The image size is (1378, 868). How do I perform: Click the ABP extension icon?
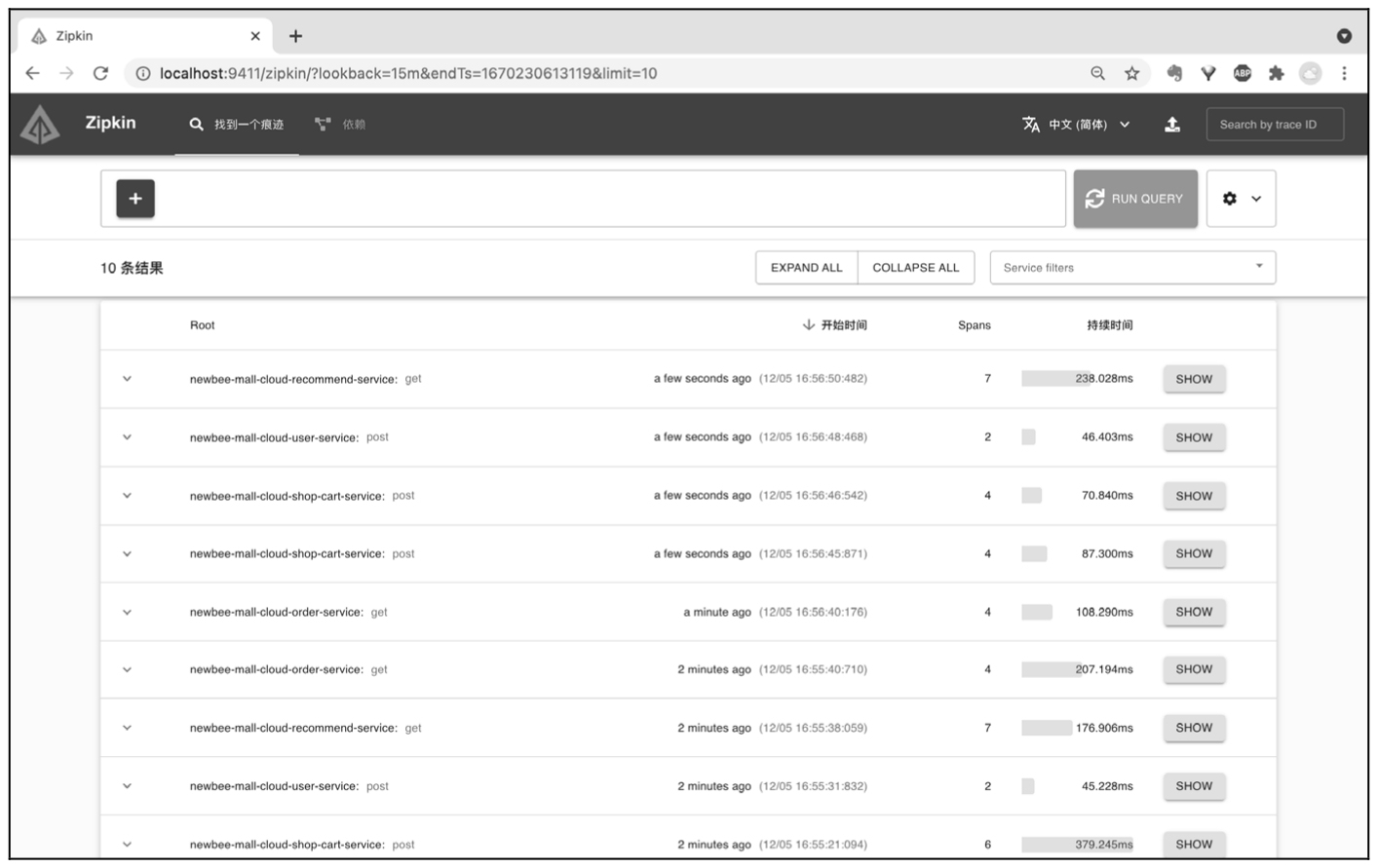pos(1243,73)
